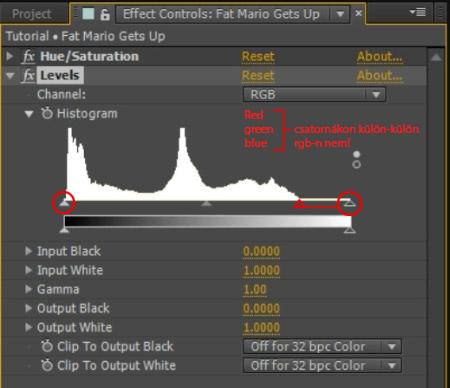Image resolution: width=450 pixels, height=388 pixels.
Task: Click the Output Black value 0.0000
Action: (261, 308)
